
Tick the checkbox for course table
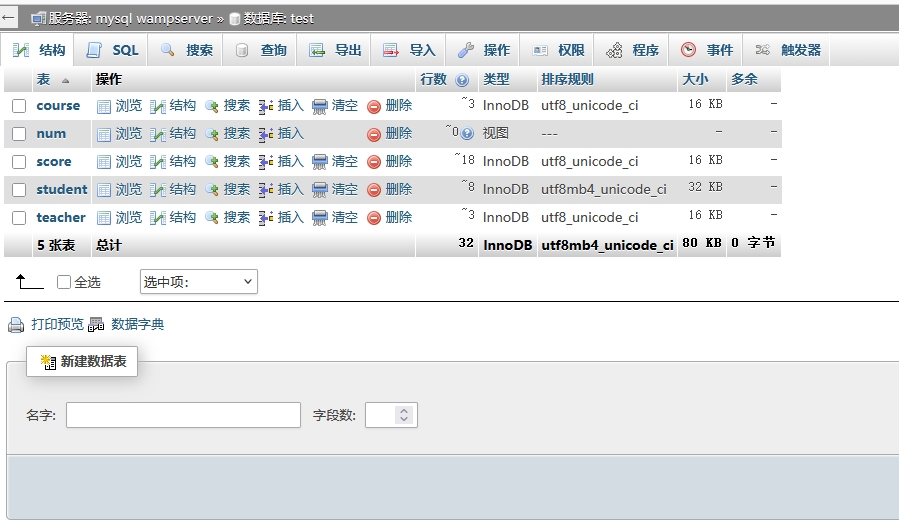(x=19, y=106)
